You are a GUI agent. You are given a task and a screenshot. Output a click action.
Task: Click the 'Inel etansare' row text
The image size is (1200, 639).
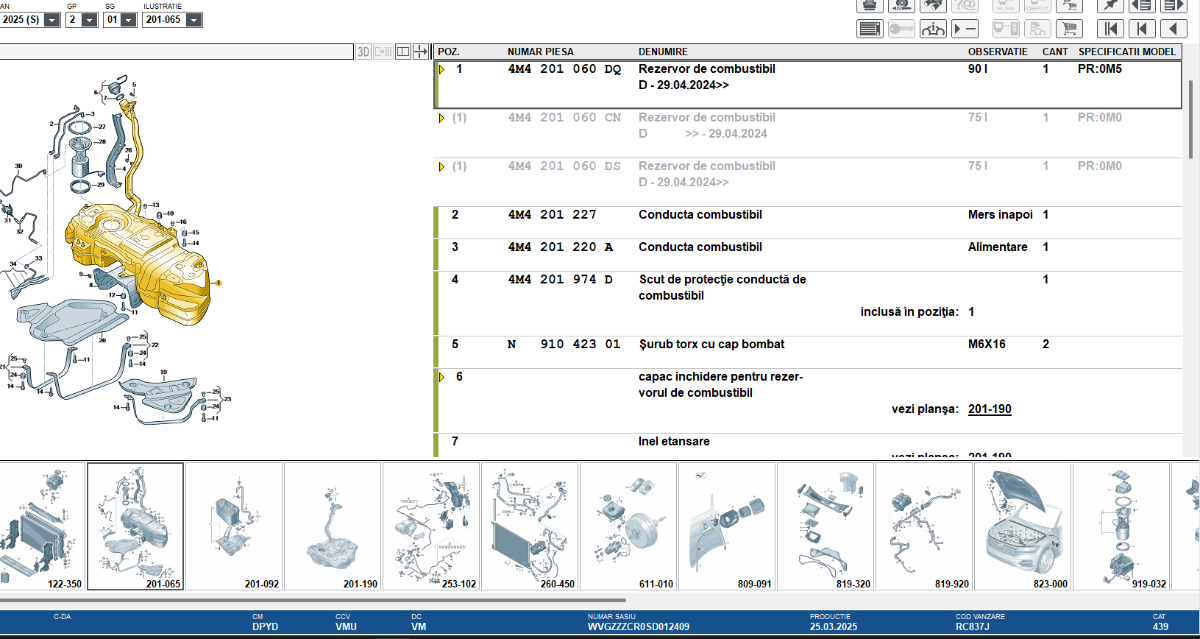click(x=674, y=441)
